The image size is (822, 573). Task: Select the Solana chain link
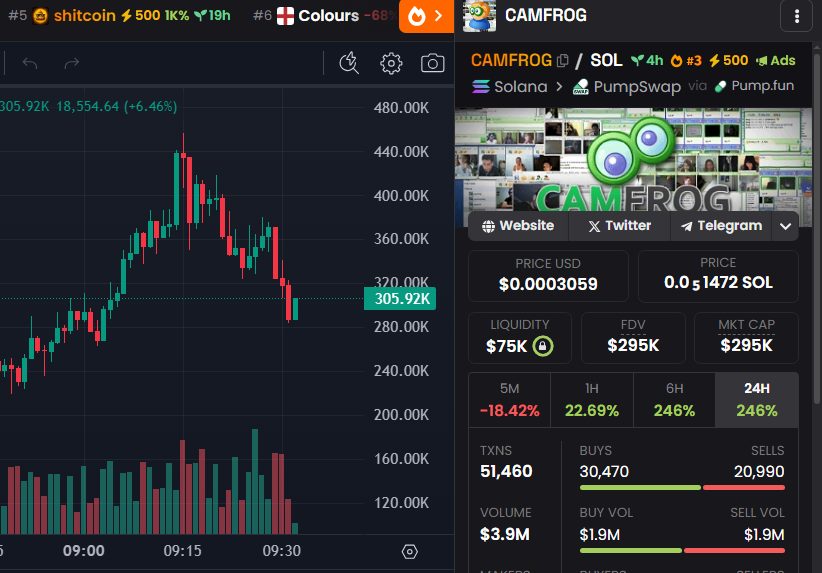[x=510, y=87]
